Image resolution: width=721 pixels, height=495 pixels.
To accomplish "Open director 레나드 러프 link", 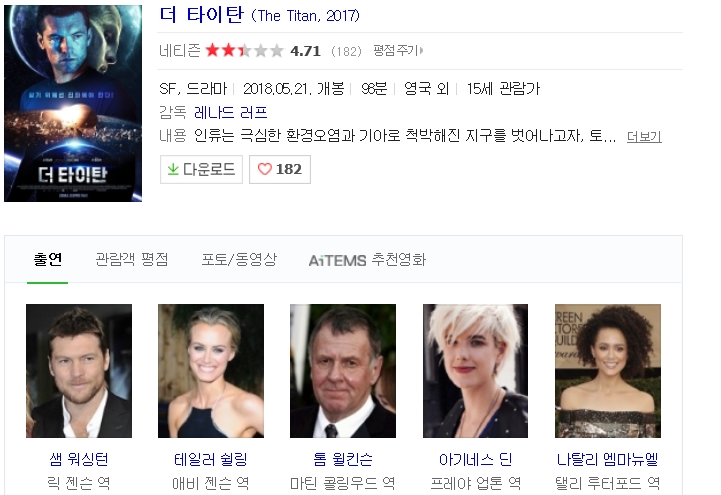I will tap(230, 112).
